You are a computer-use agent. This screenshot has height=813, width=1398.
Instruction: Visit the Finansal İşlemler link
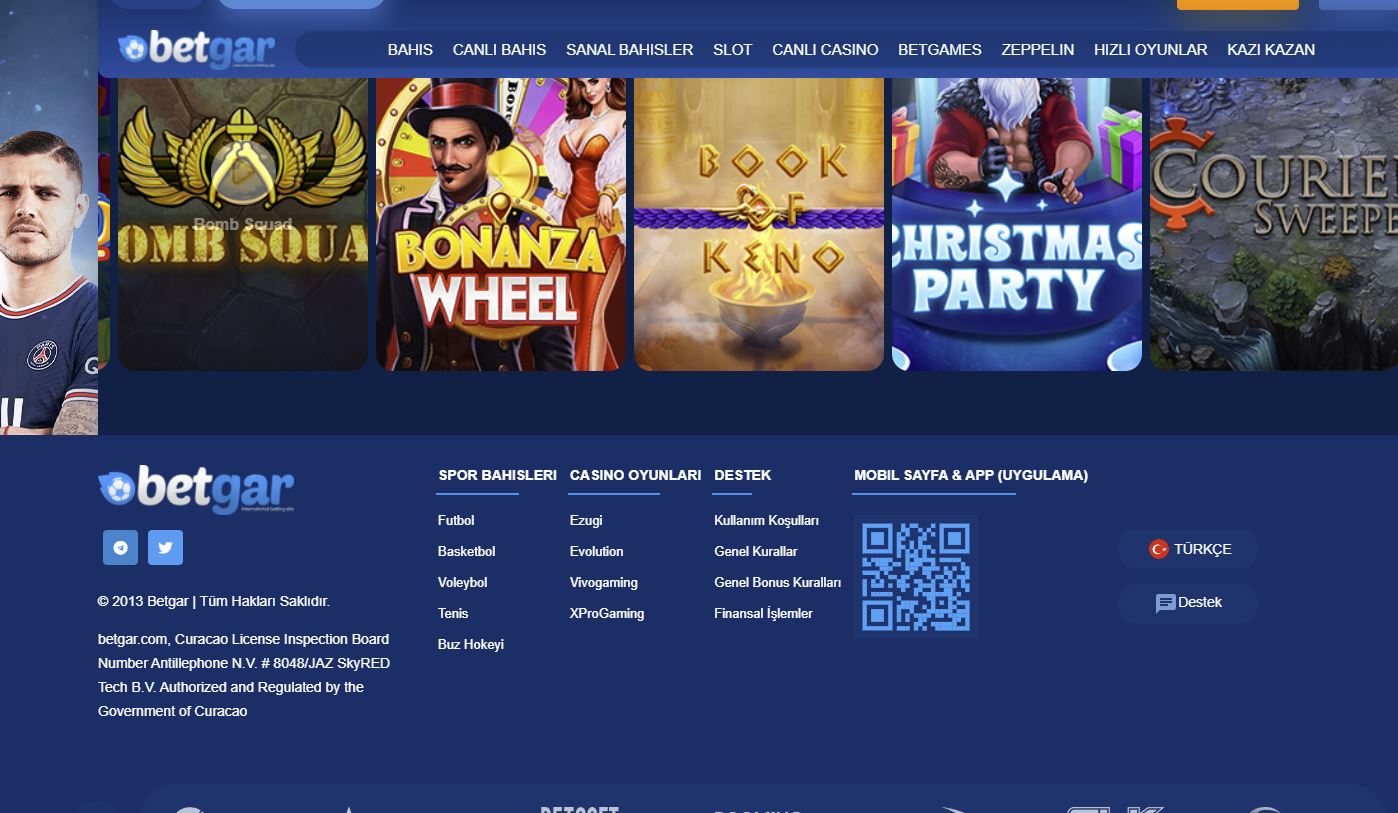pyautogui.click(x=763, y=614)
